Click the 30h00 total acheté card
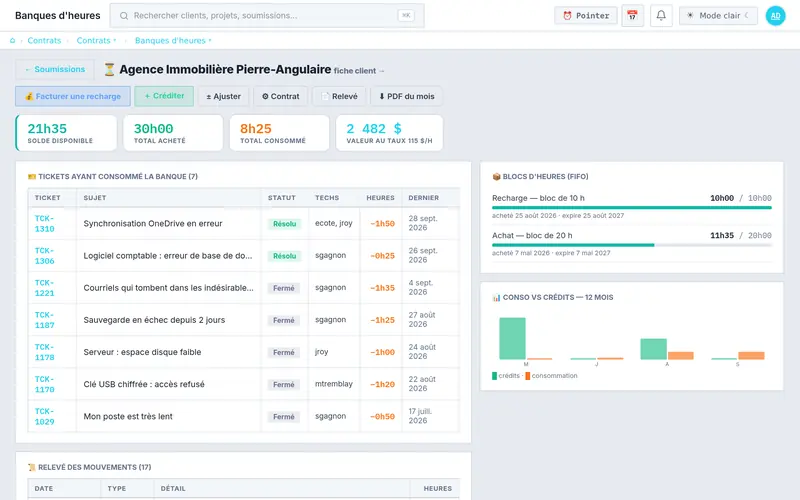 click(173, 133)
